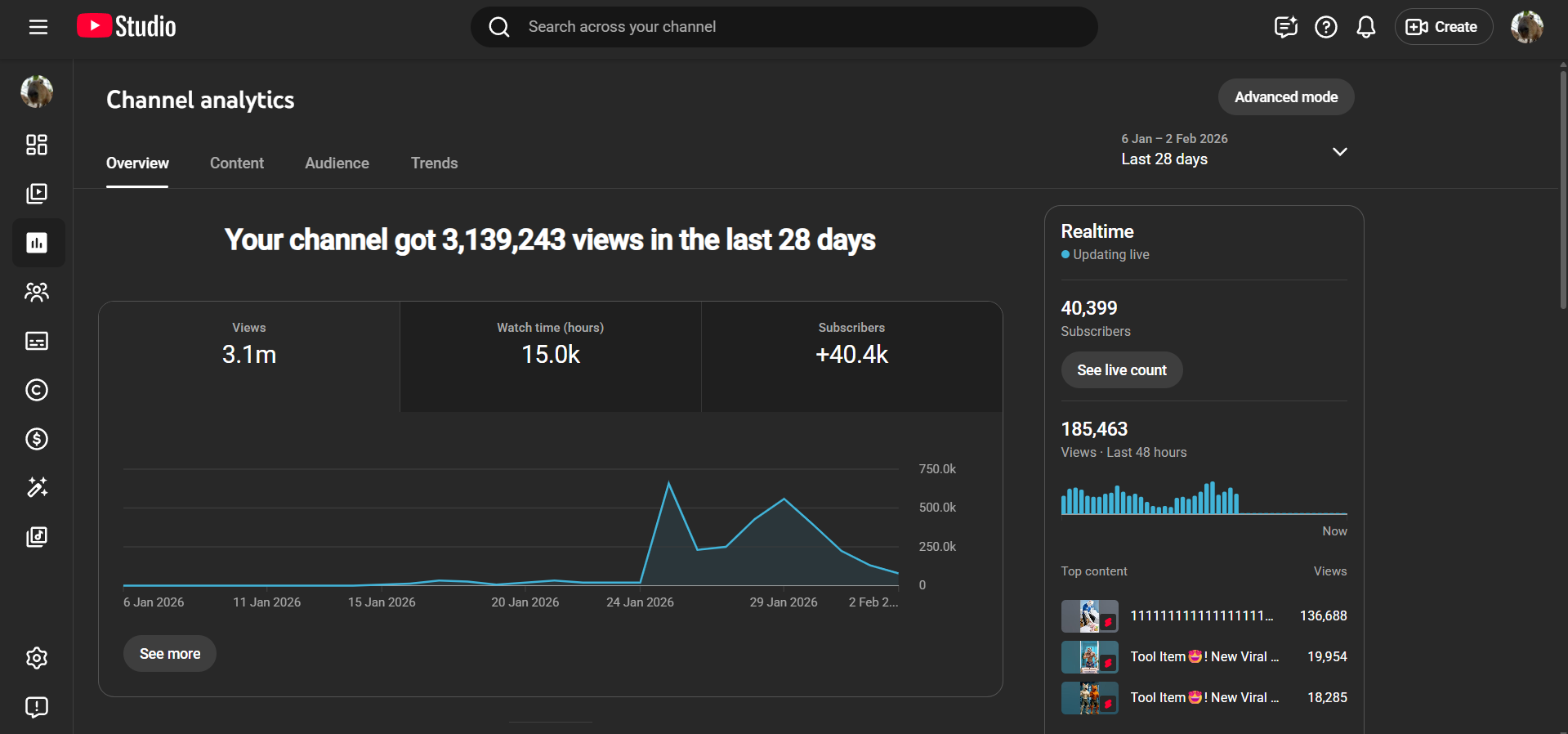Open the Content library icon in sidebar
Screen dimensions: 1568x734
(37, 194)
